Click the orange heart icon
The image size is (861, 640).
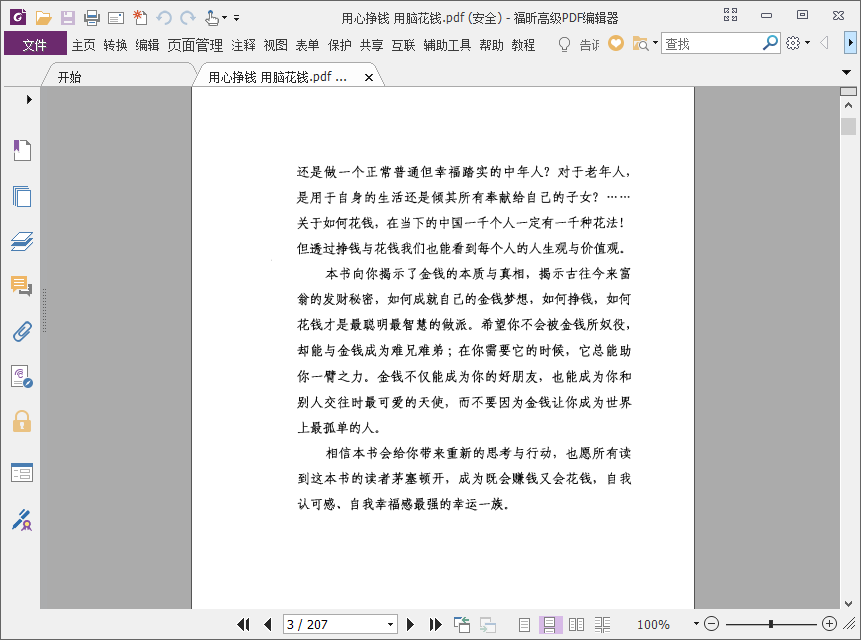point(616,43)
